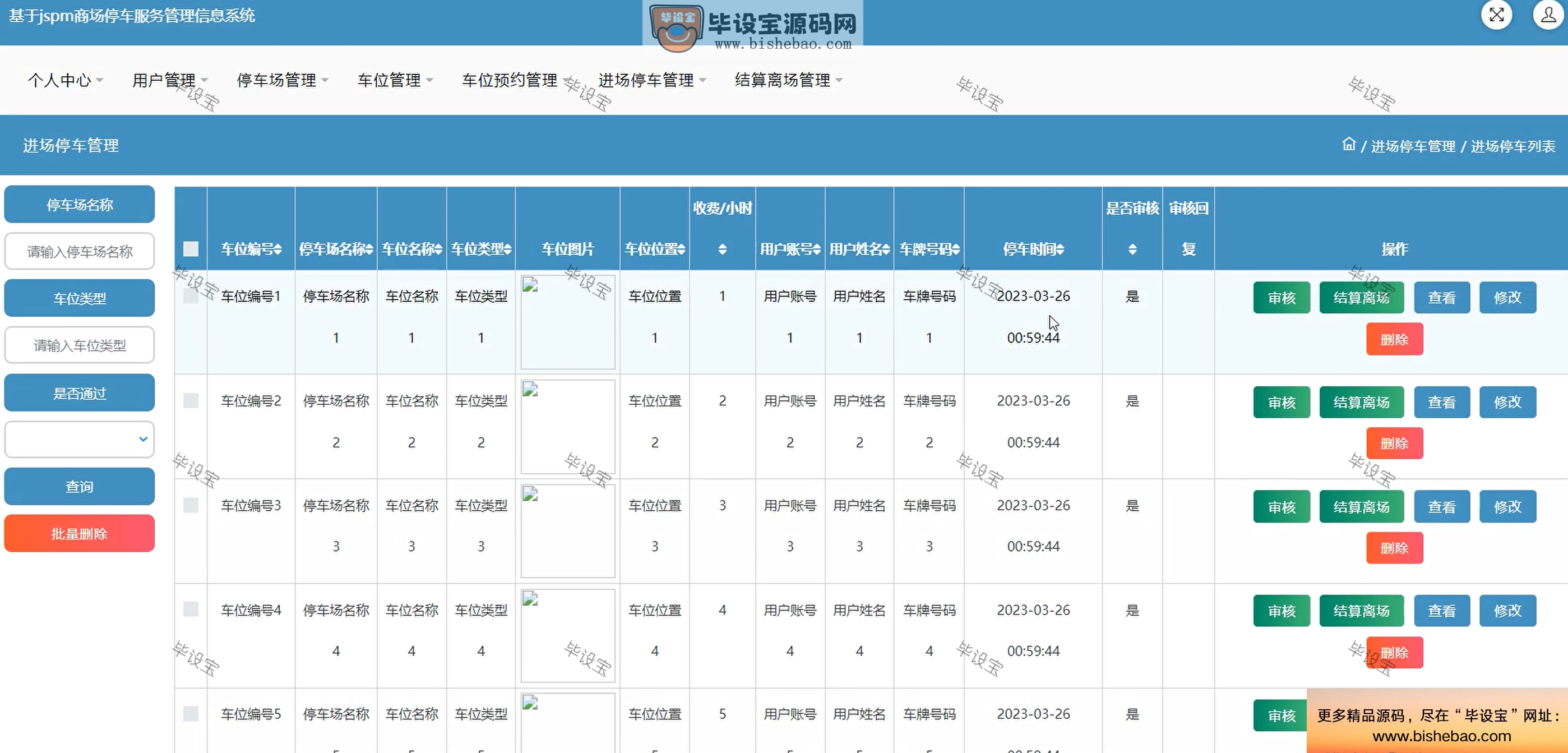Click 查看 for row 车位编号3
The height and width of the screenshot is (753, 1568).
pos(1442,506)
